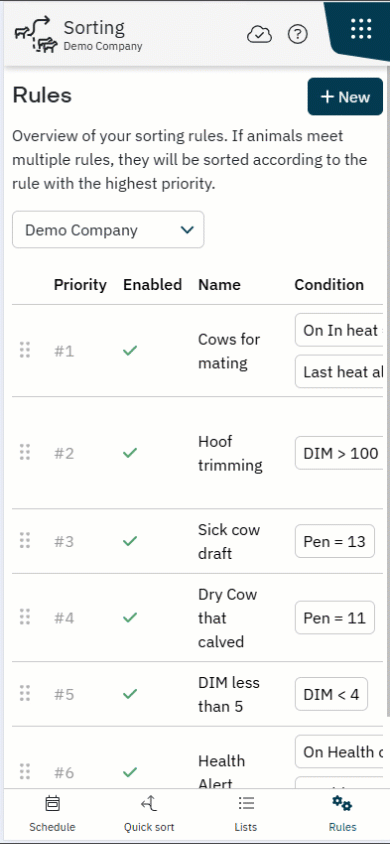Click the Sorting cow logo icon
Screen dimensions: 390x844
(35, 34)
